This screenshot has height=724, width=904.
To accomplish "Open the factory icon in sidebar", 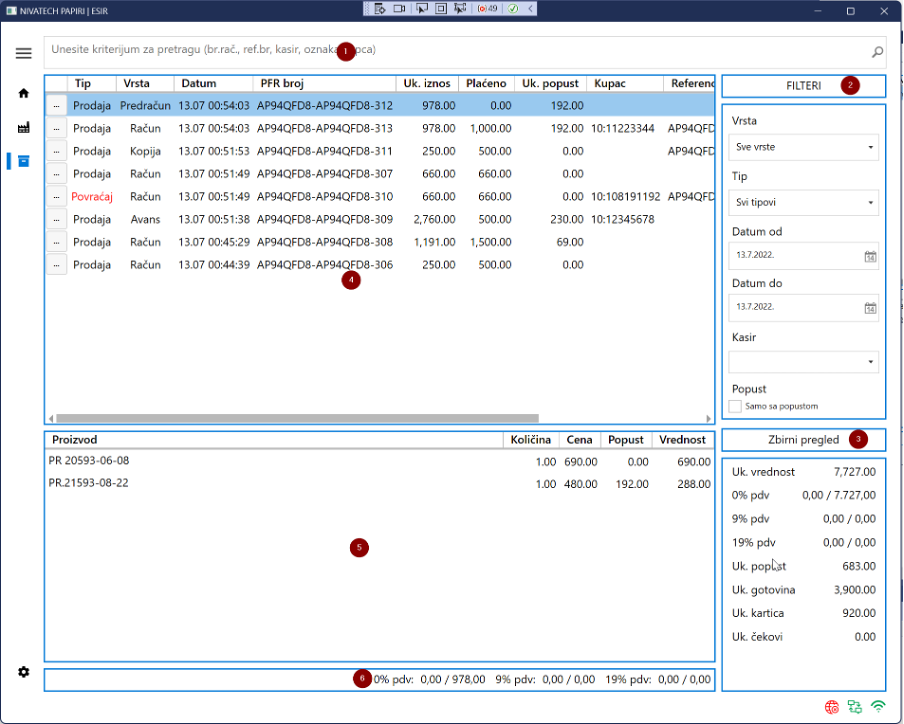I will tap(24, 127).
